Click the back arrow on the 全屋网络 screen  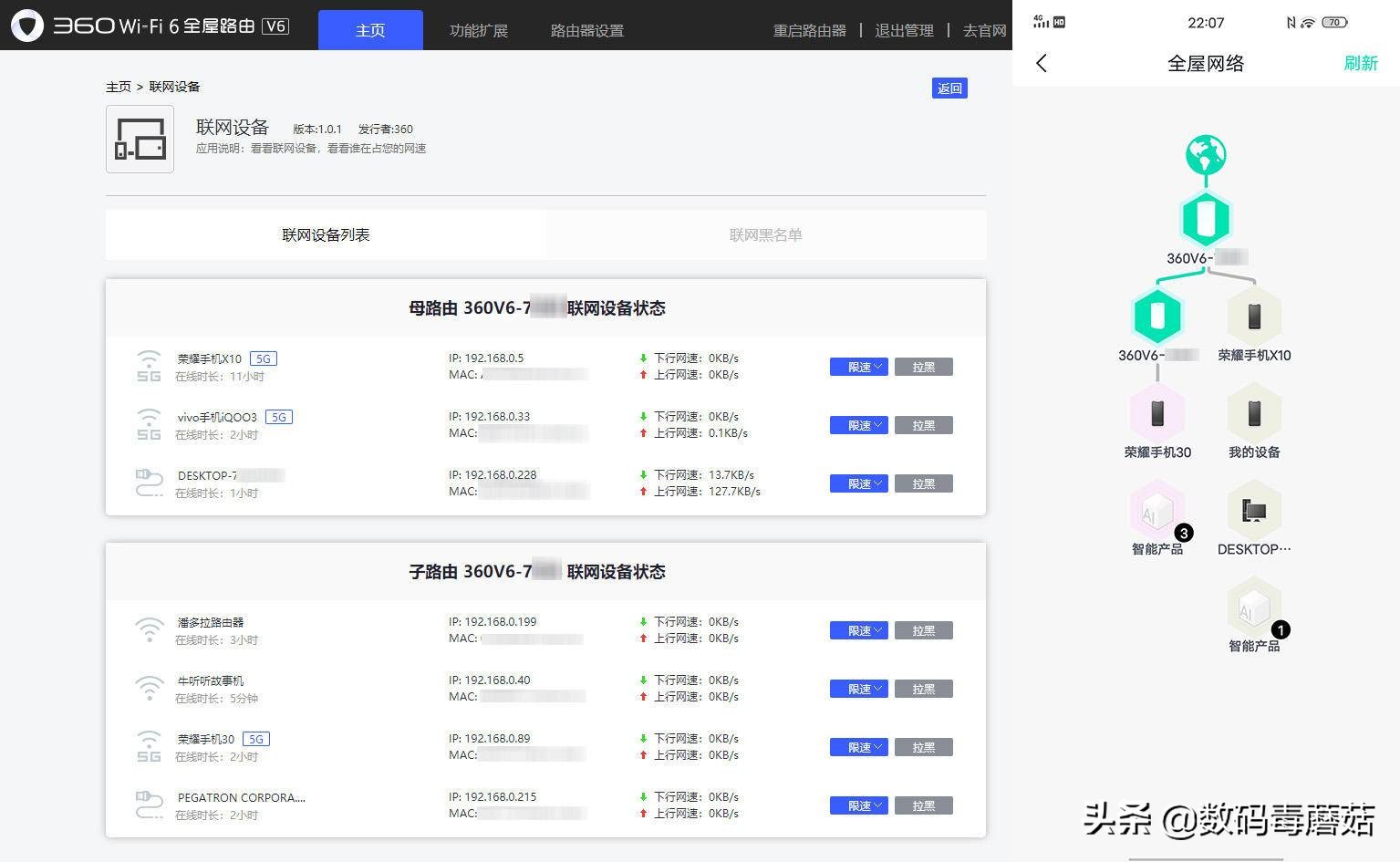1042,63
